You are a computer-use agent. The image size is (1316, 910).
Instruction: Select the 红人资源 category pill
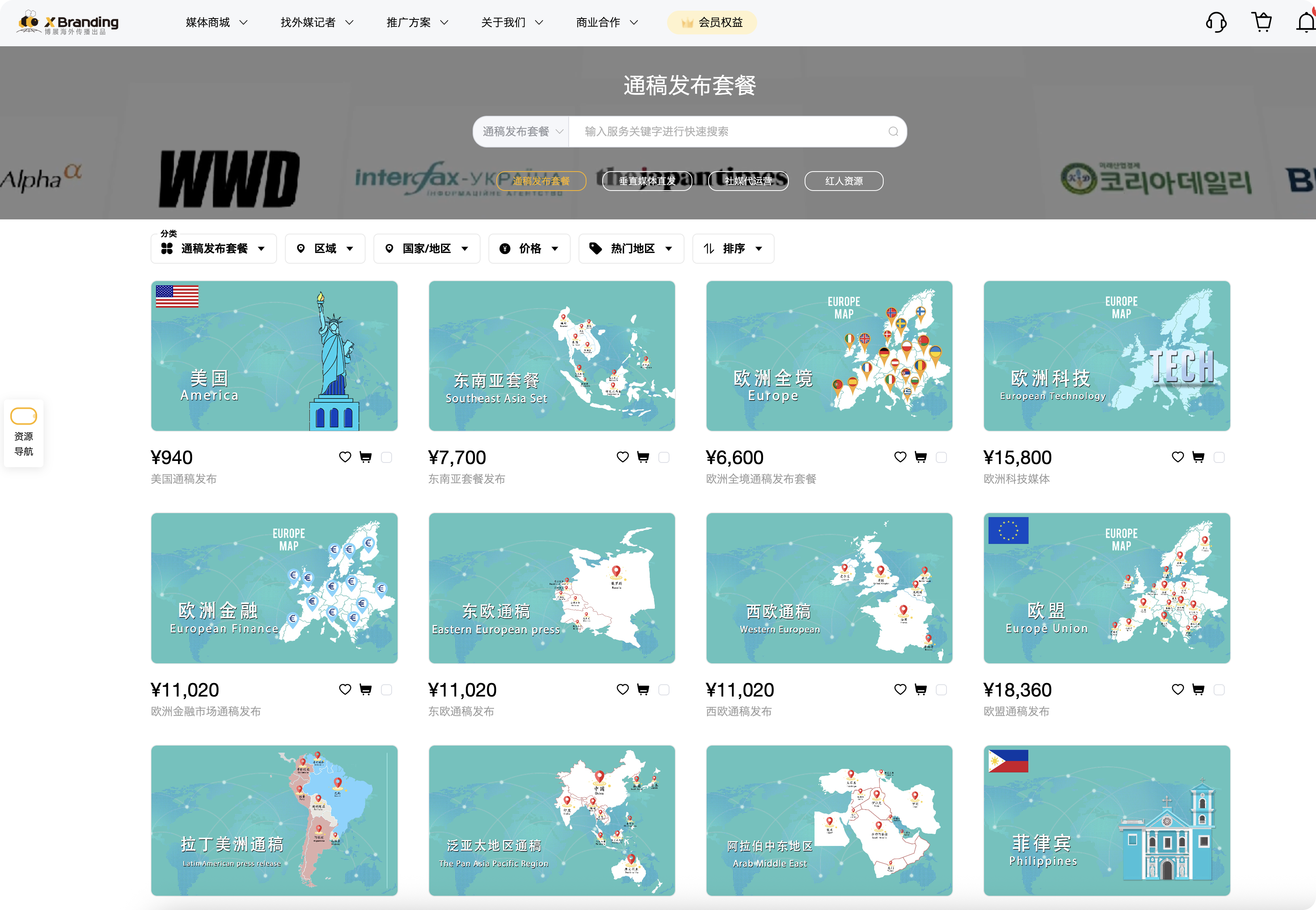(843, 181)
